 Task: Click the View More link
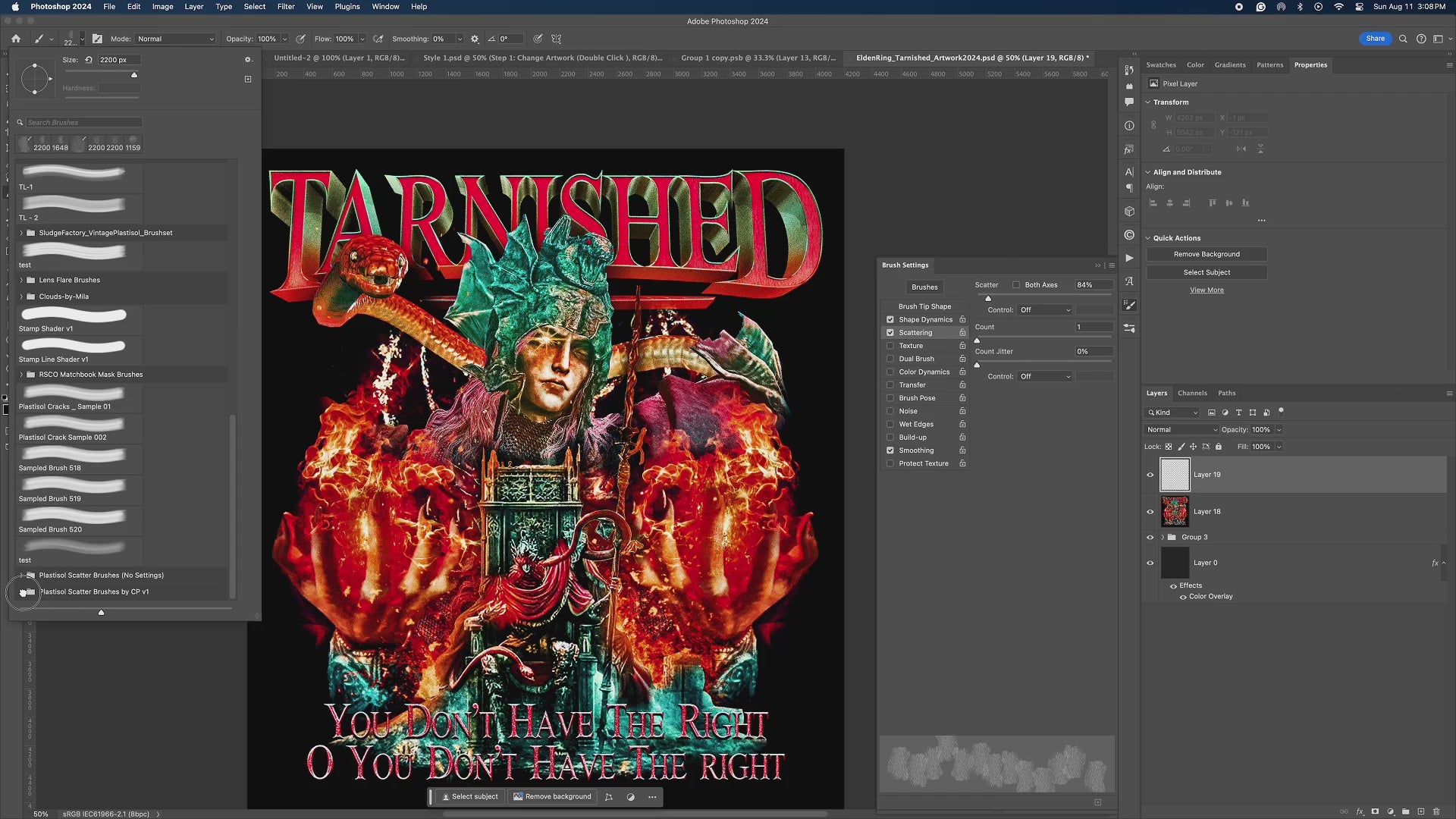pyautogui.click(x=1207, y=290)
